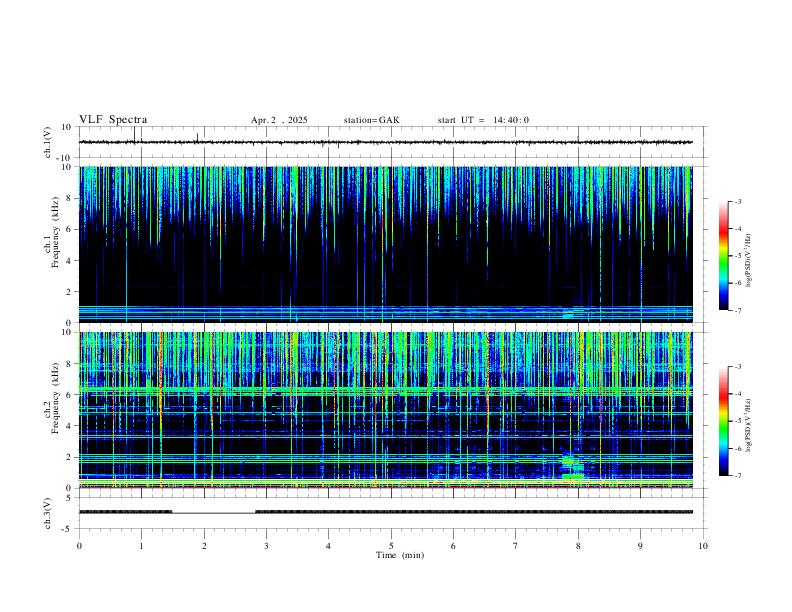This screenshot has width=792, height=612.
Task: Click time axis tick label '8'
Action: coord(578,546)
